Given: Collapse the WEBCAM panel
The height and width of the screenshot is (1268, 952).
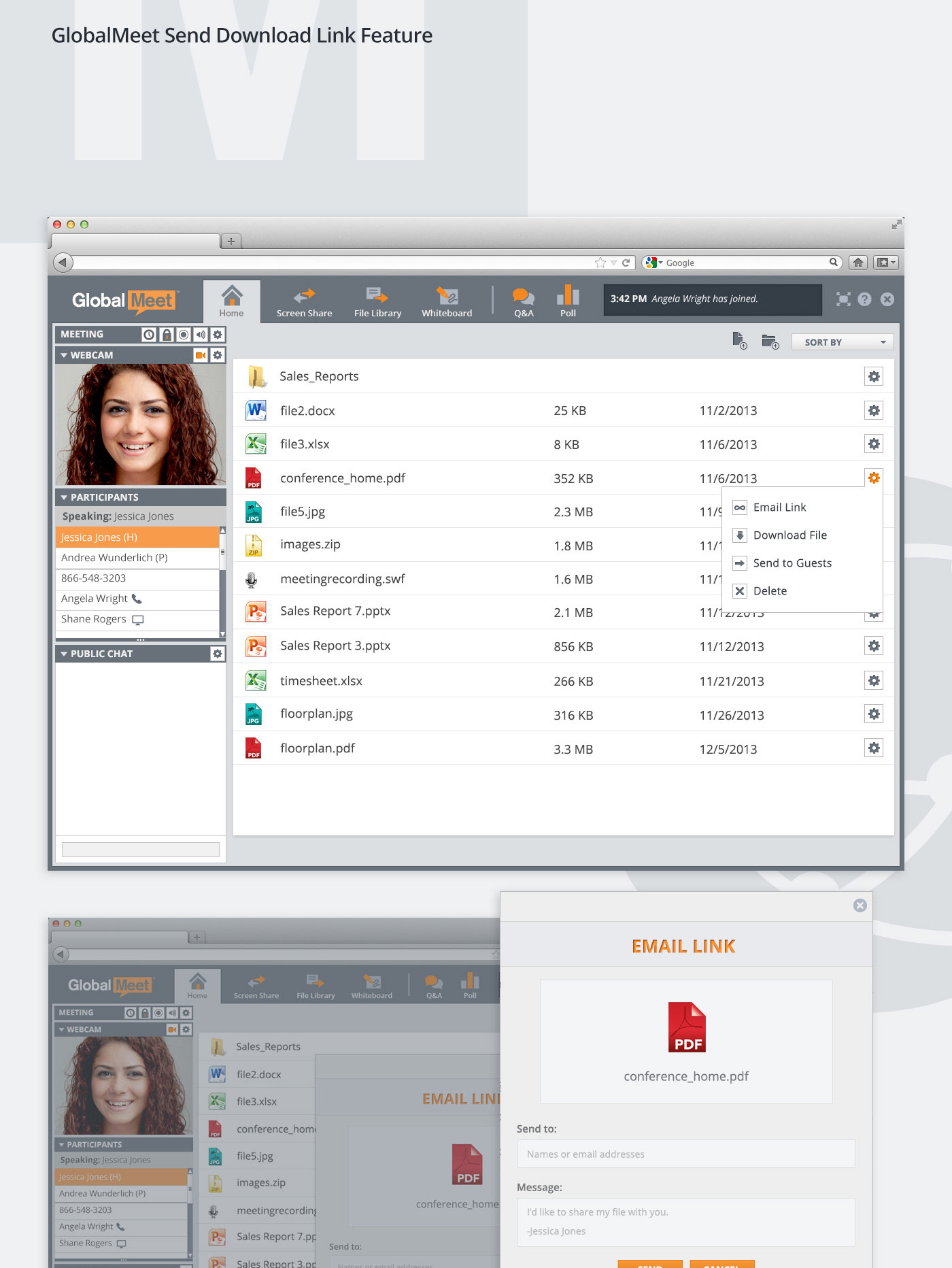Looking at the screenshot, I should click(64, 355).
